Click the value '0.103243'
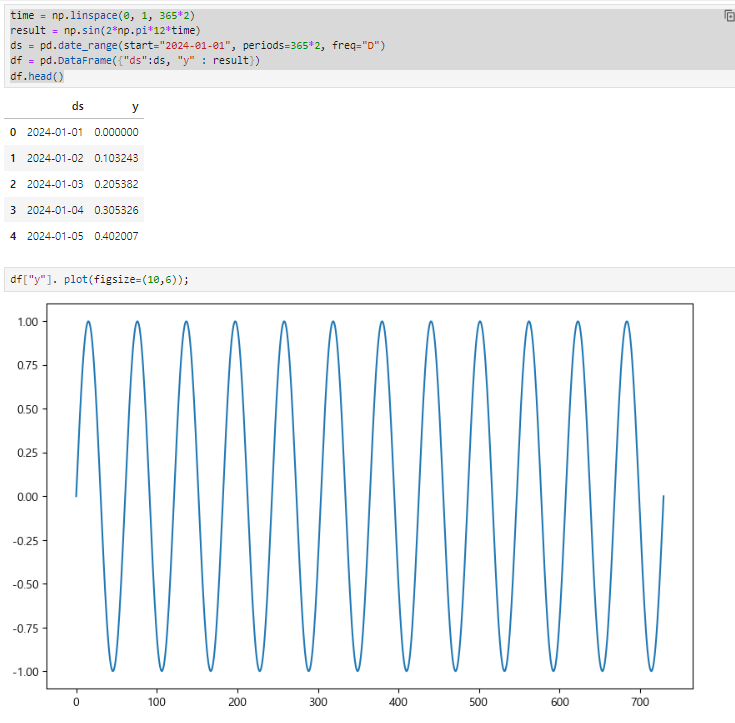 pos(116,158)
